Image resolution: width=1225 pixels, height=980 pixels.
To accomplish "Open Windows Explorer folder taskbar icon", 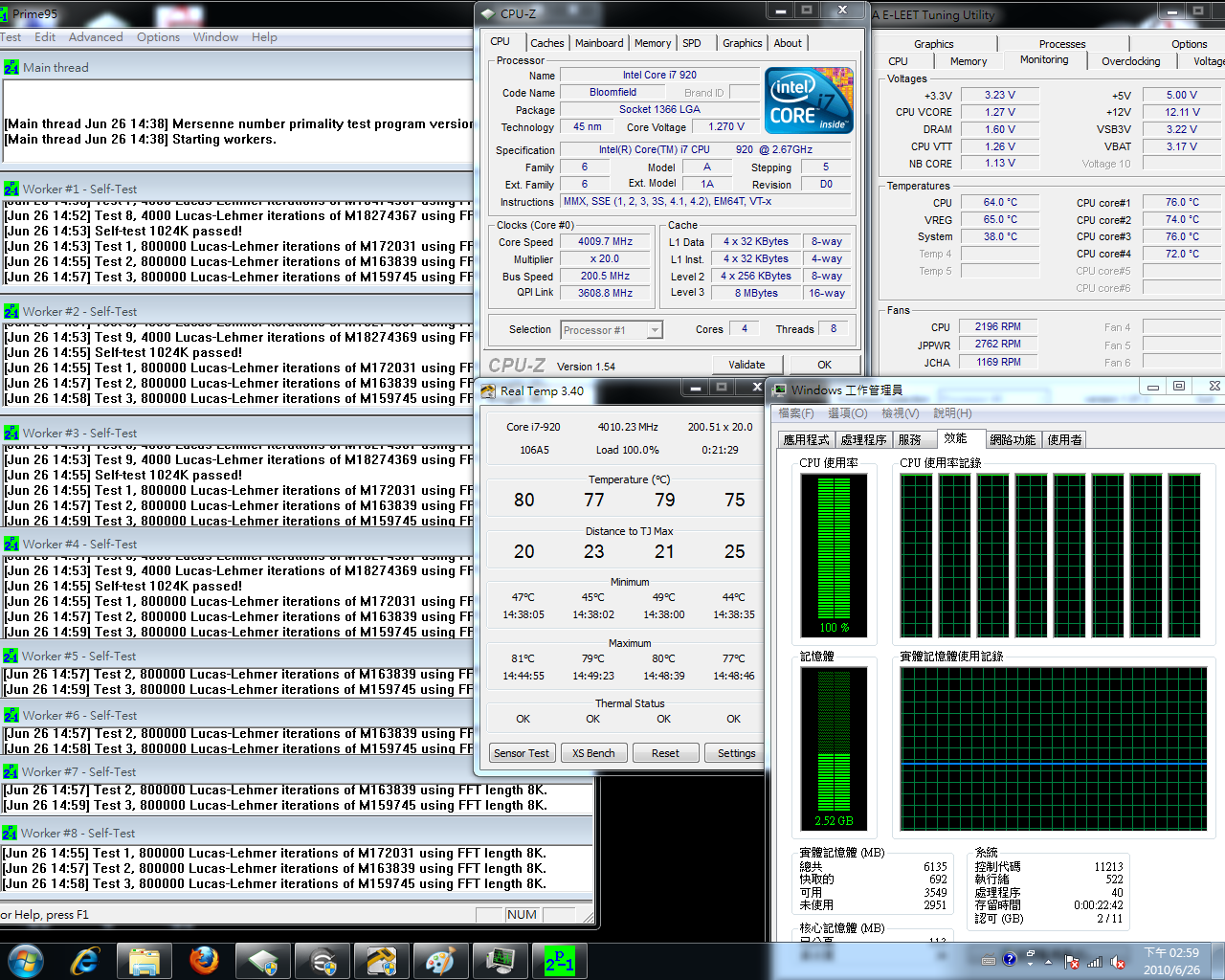I will coord(144,961).
